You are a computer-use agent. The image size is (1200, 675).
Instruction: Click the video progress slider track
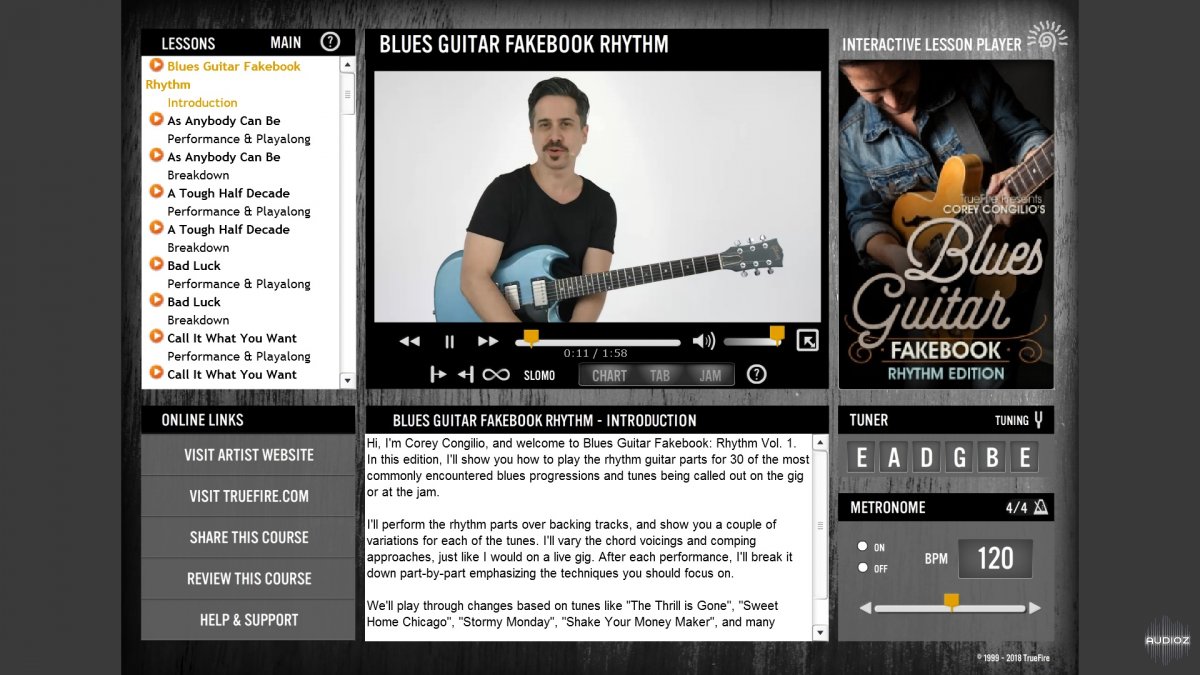[598, 343]
